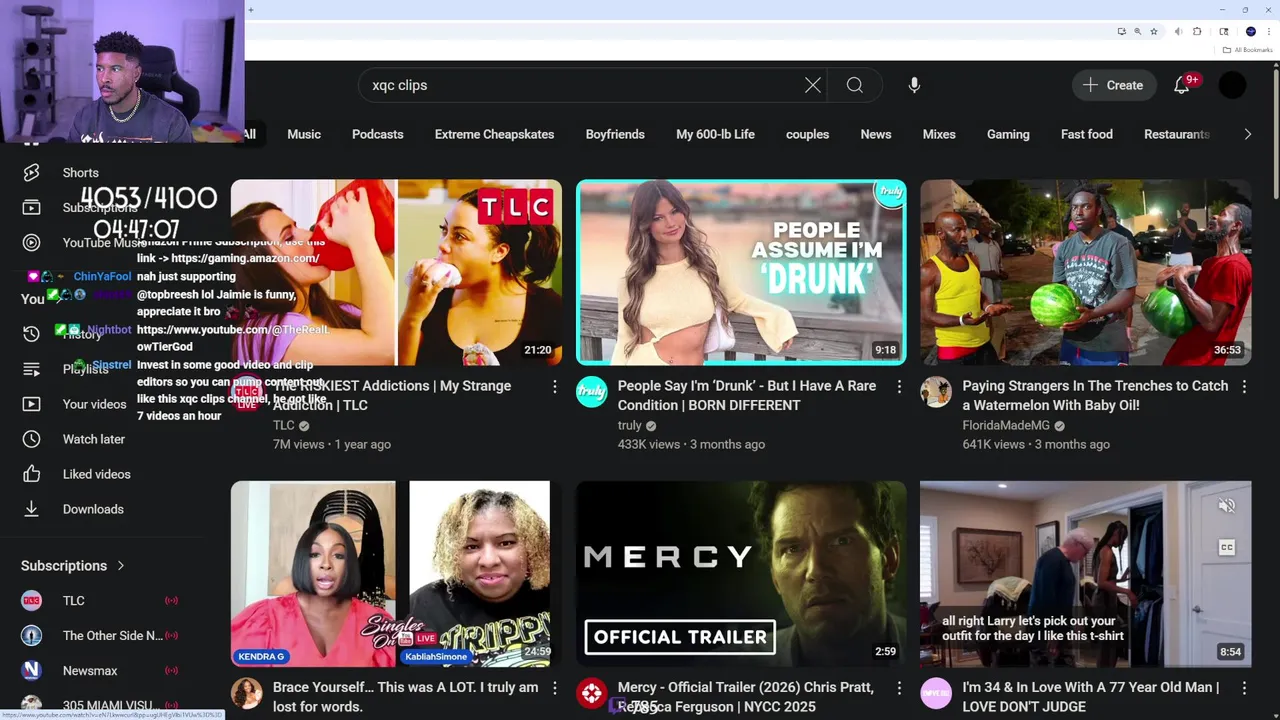Image resolution: width=1280 pixels, height=720 pixels.
Task: Open options menu for People Say I'm Drunk video
Action: click(x=899, y=386)
